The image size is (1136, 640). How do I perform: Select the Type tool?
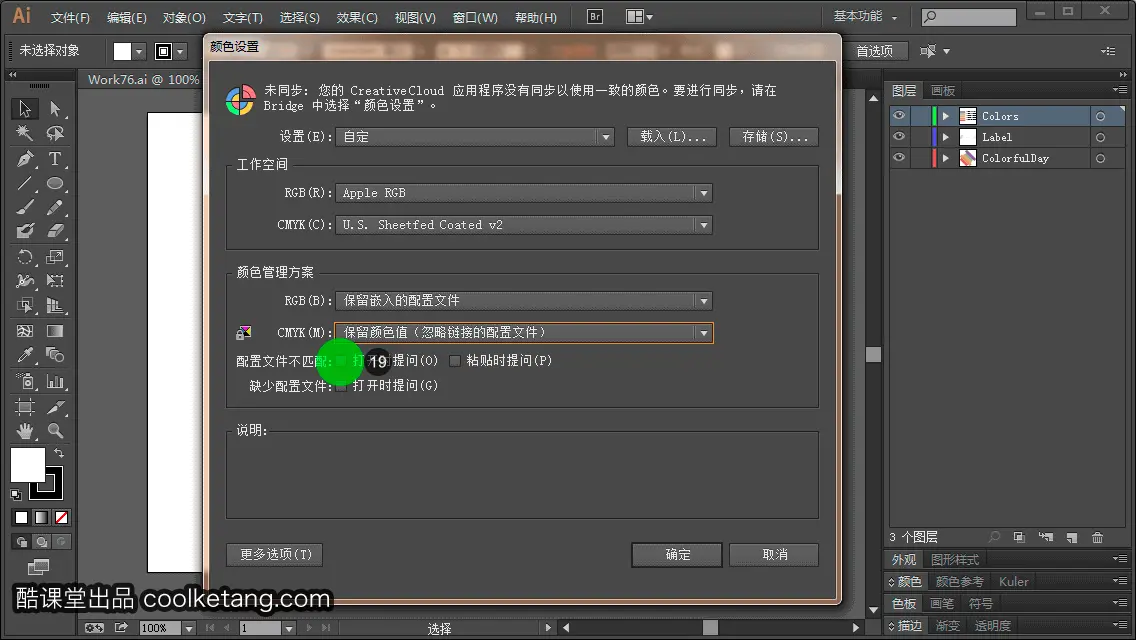click(55, 159)
